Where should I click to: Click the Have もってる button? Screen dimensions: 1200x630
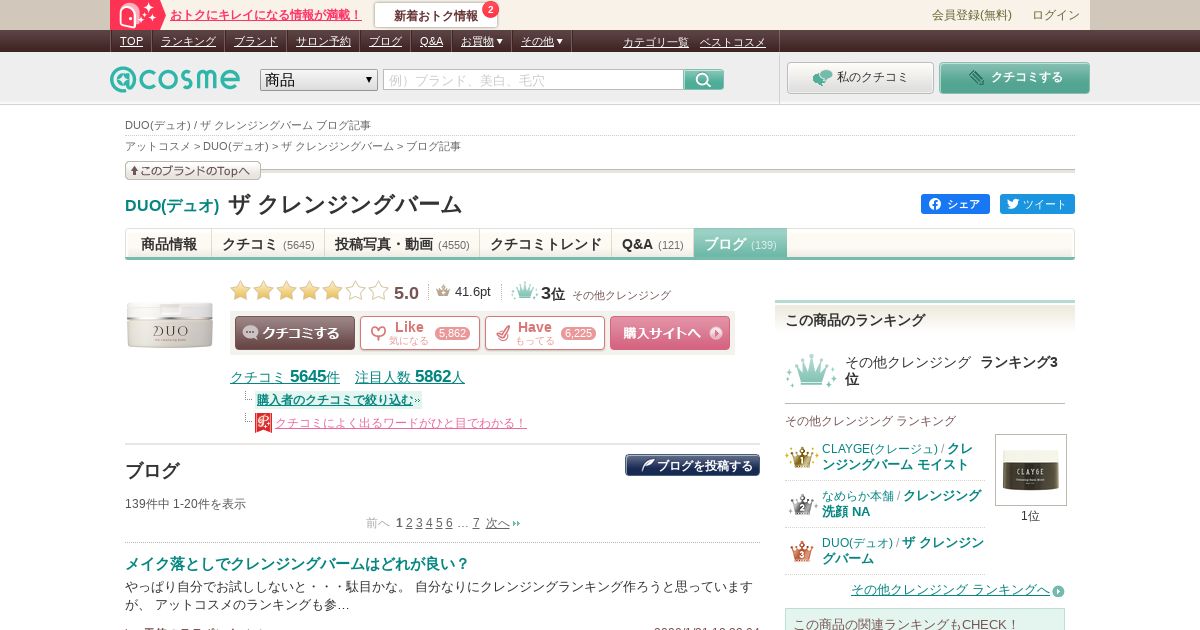(545, 333)
